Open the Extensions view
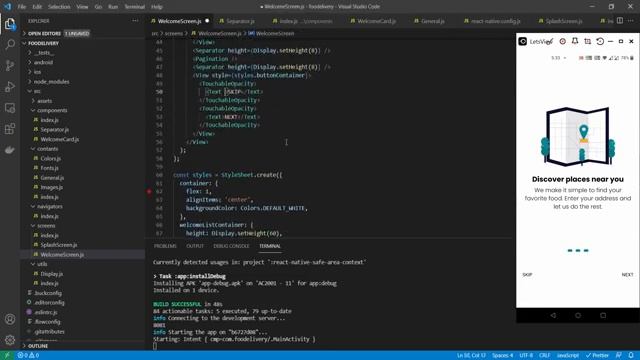This screenshot has height=360, width=640. pos(10,129)
